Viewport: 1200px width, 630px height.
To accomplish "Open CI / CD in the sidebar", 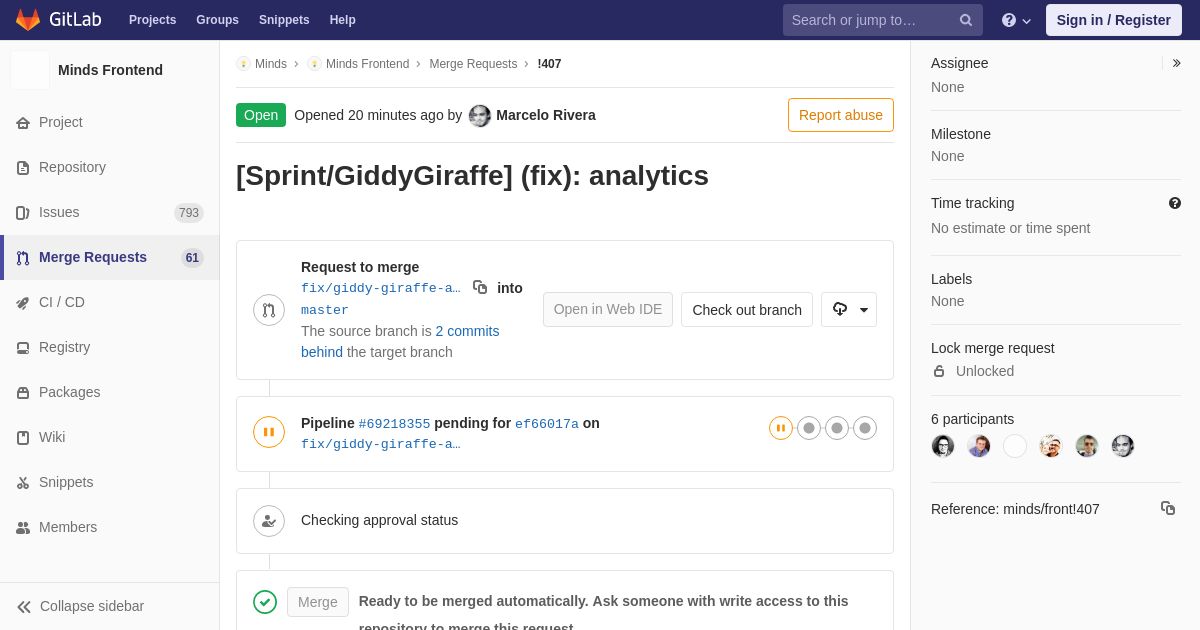I will [110, 302].
